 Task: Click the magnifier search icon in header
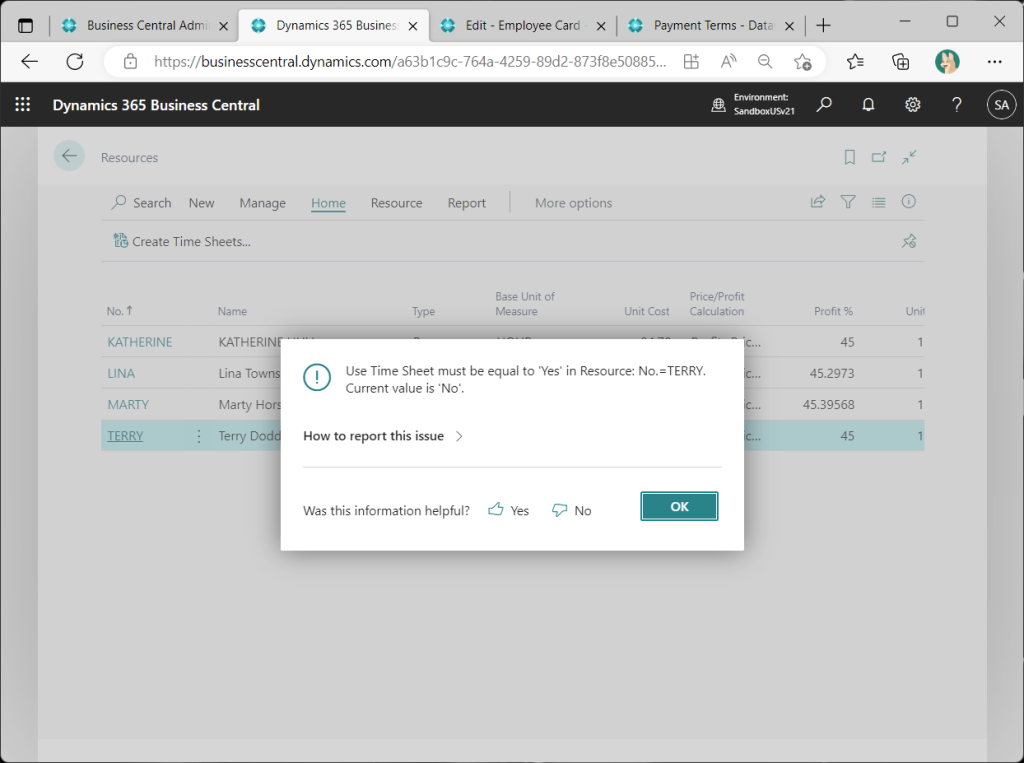[x=824, y=105]
